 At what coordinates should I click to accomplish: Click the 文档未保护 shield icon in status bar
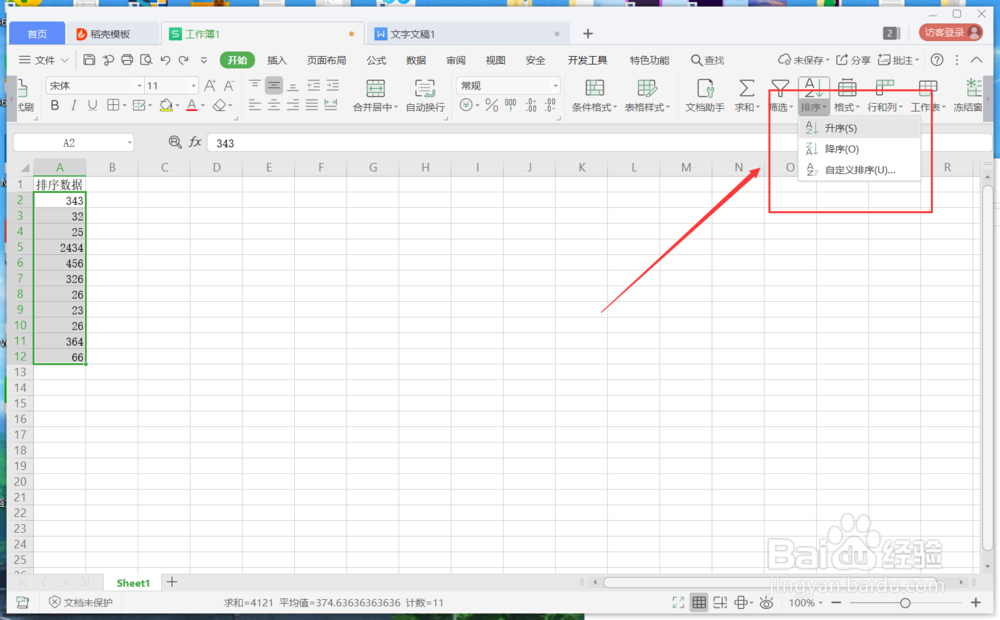[55, 602]
